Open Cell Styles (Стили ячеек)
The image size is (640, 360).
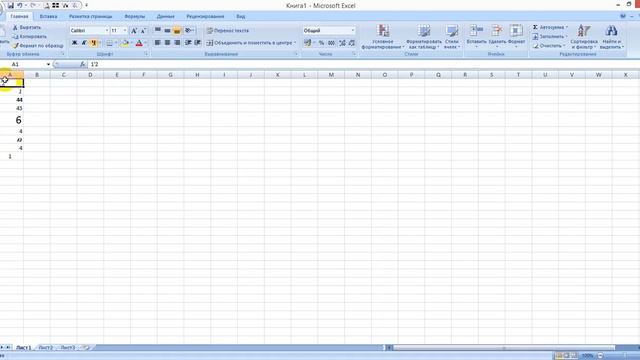(451, 37)
